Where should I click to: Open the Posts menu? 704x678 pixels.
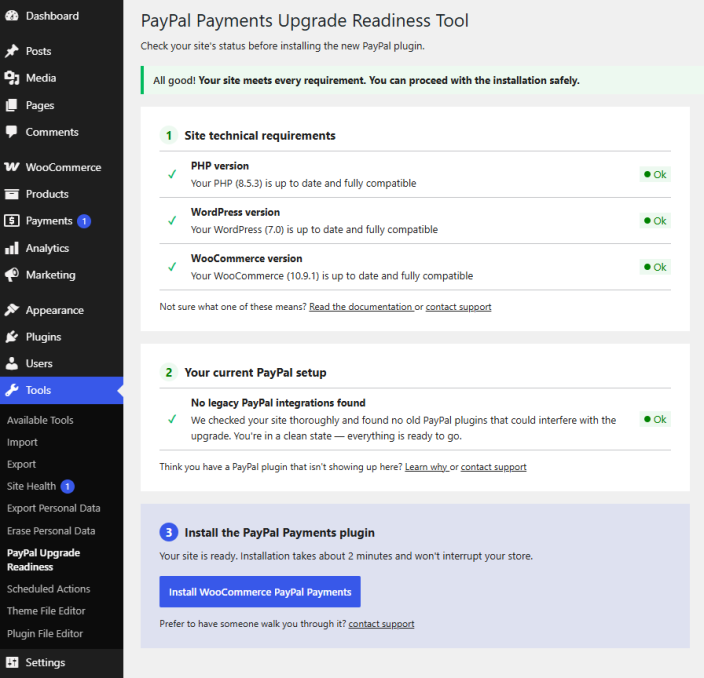tap(62, 51)
